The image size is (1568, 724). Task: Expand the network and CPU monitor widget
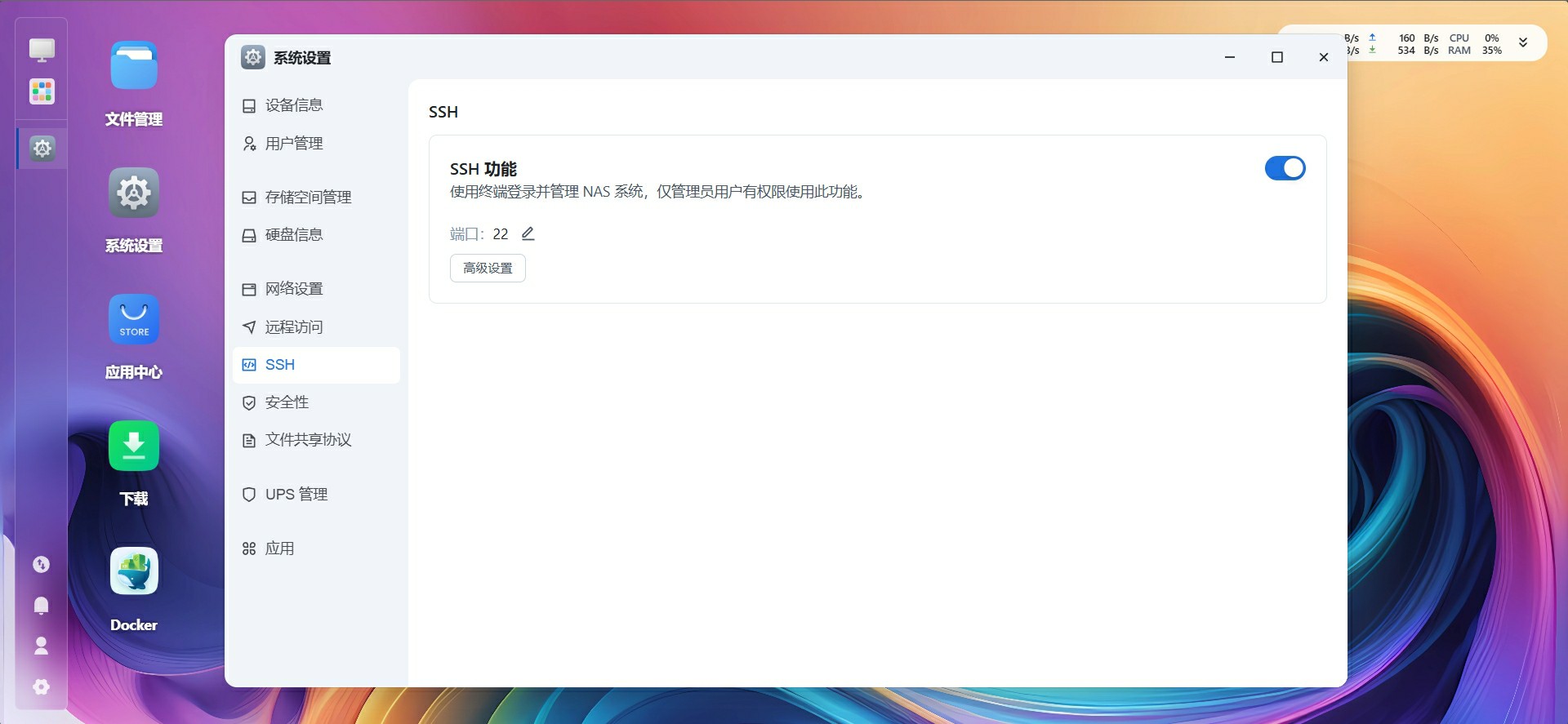(1522, 43)
